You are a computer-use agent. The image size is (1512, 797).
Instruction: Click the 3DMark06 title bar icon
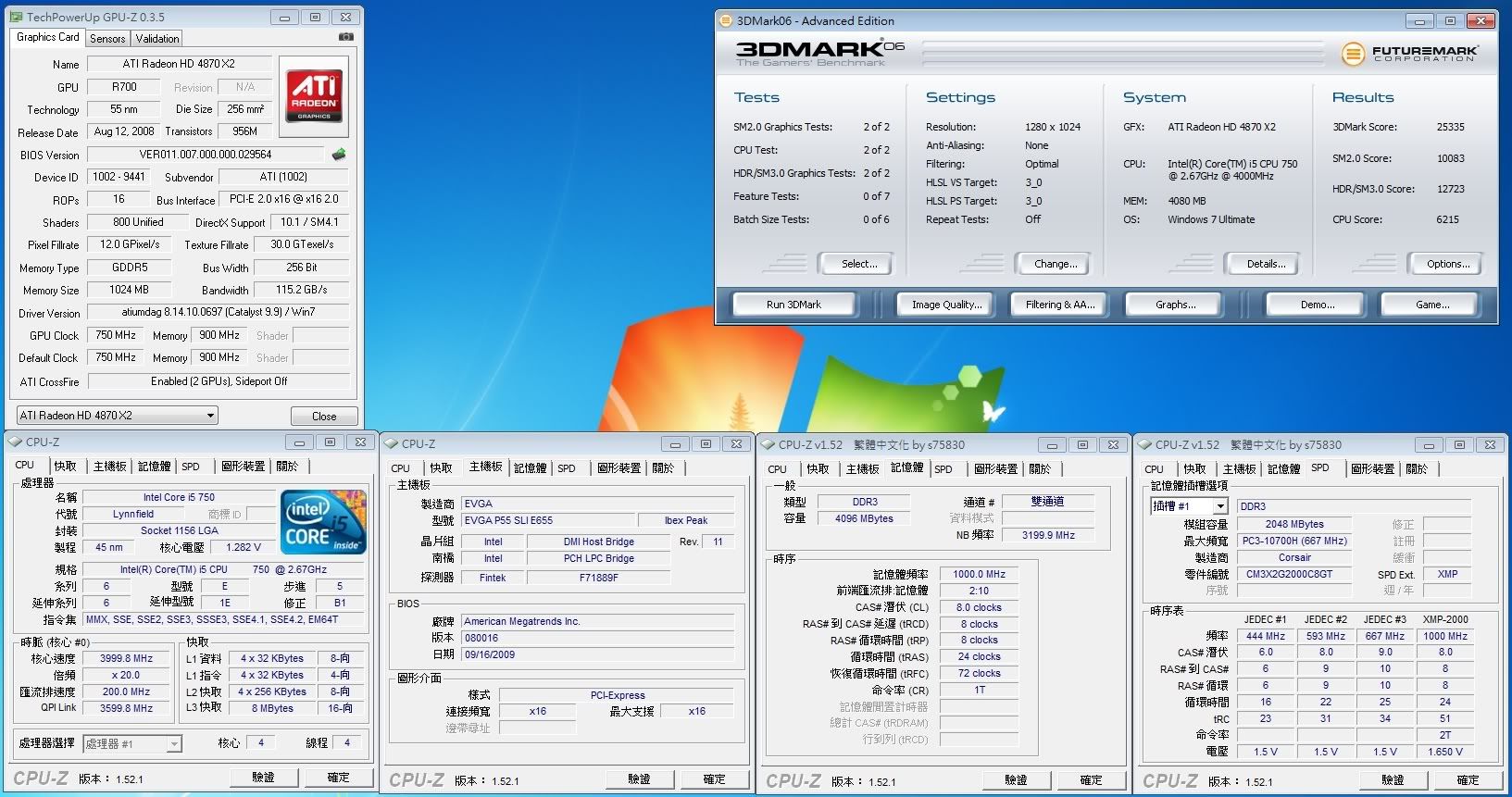click(x=726, y=20)
